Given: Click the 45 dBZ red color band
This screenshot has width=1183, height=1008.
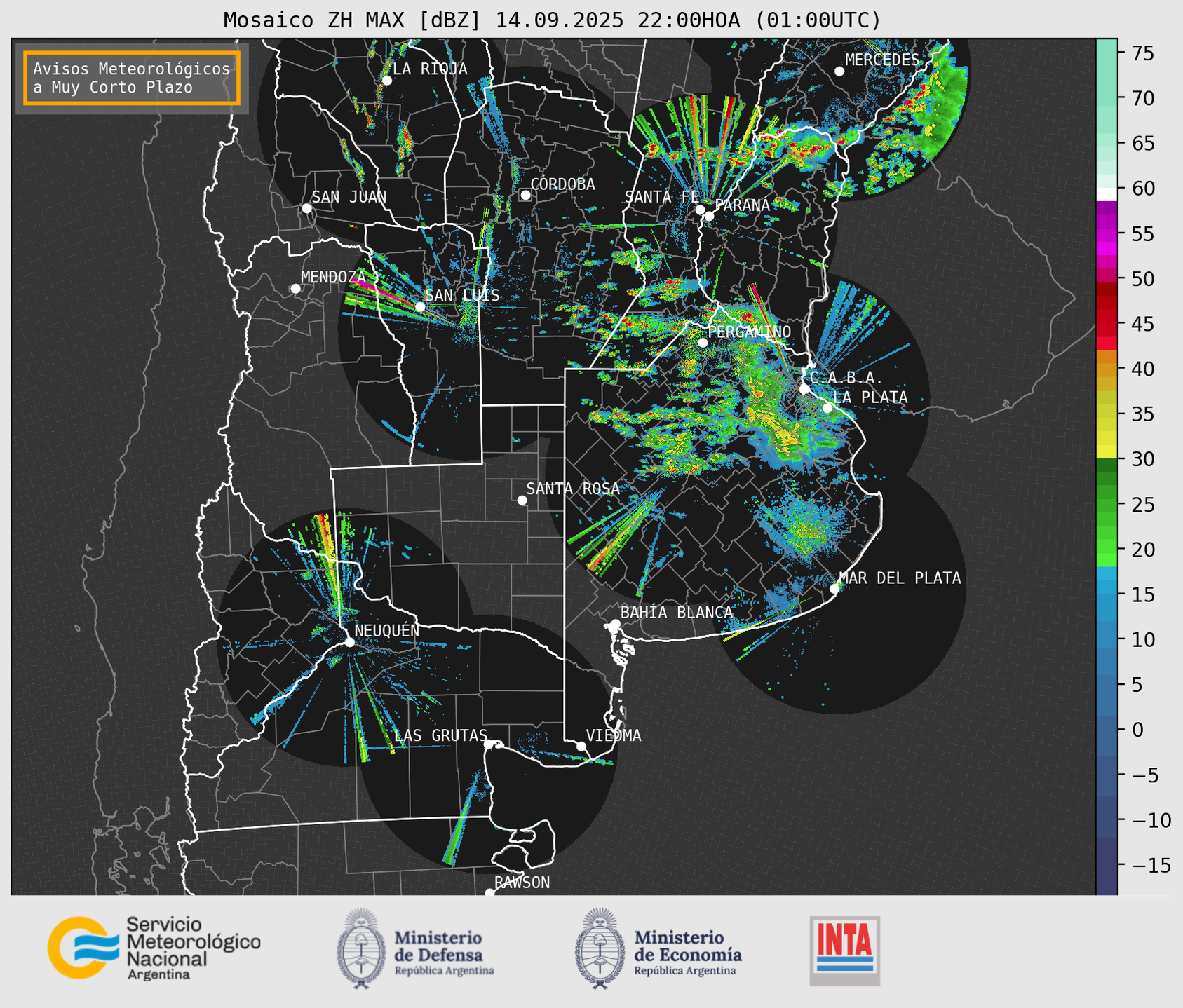Looking at the screenshot, I should 1107,324.
